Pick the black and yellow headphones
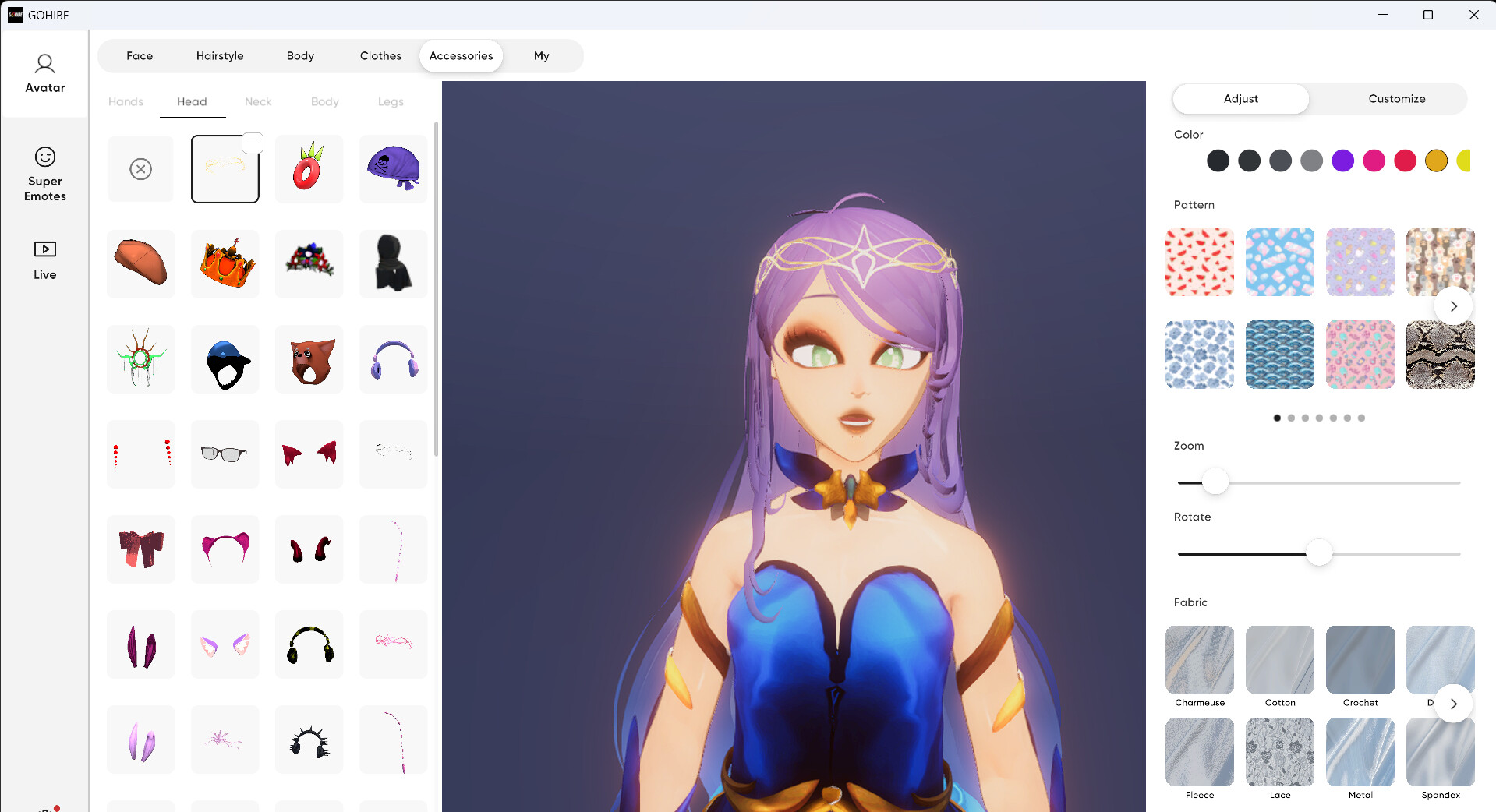Image resolution: width=1496 pixels, height=812 pixels. (x=309, y=644)
